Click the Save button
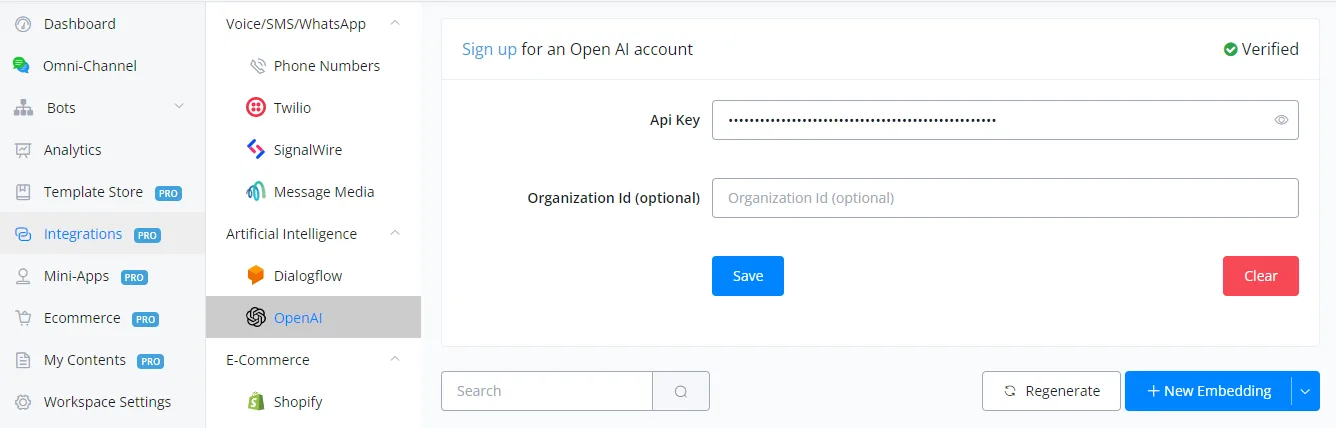The image size is (1336, 428). pyautogui.click(x=748, y=276)
